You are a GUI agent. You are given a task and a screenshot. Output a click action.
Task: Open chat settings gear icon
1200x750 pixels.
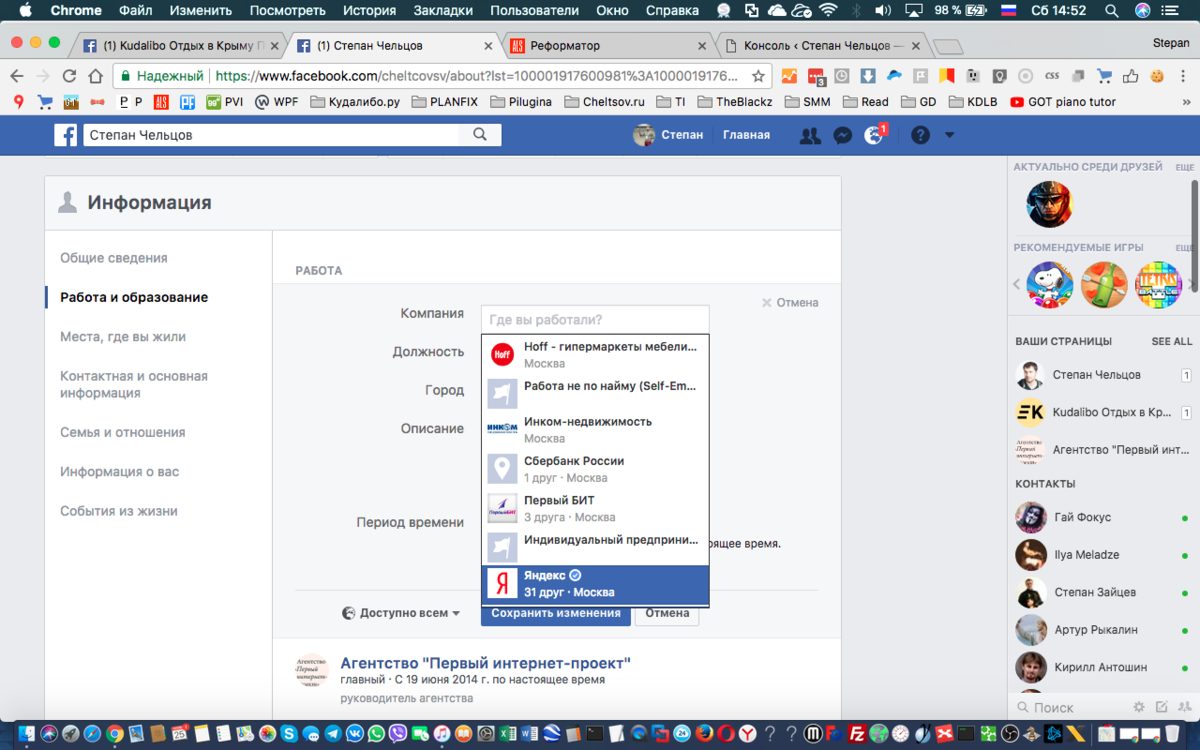point(1139,707)
